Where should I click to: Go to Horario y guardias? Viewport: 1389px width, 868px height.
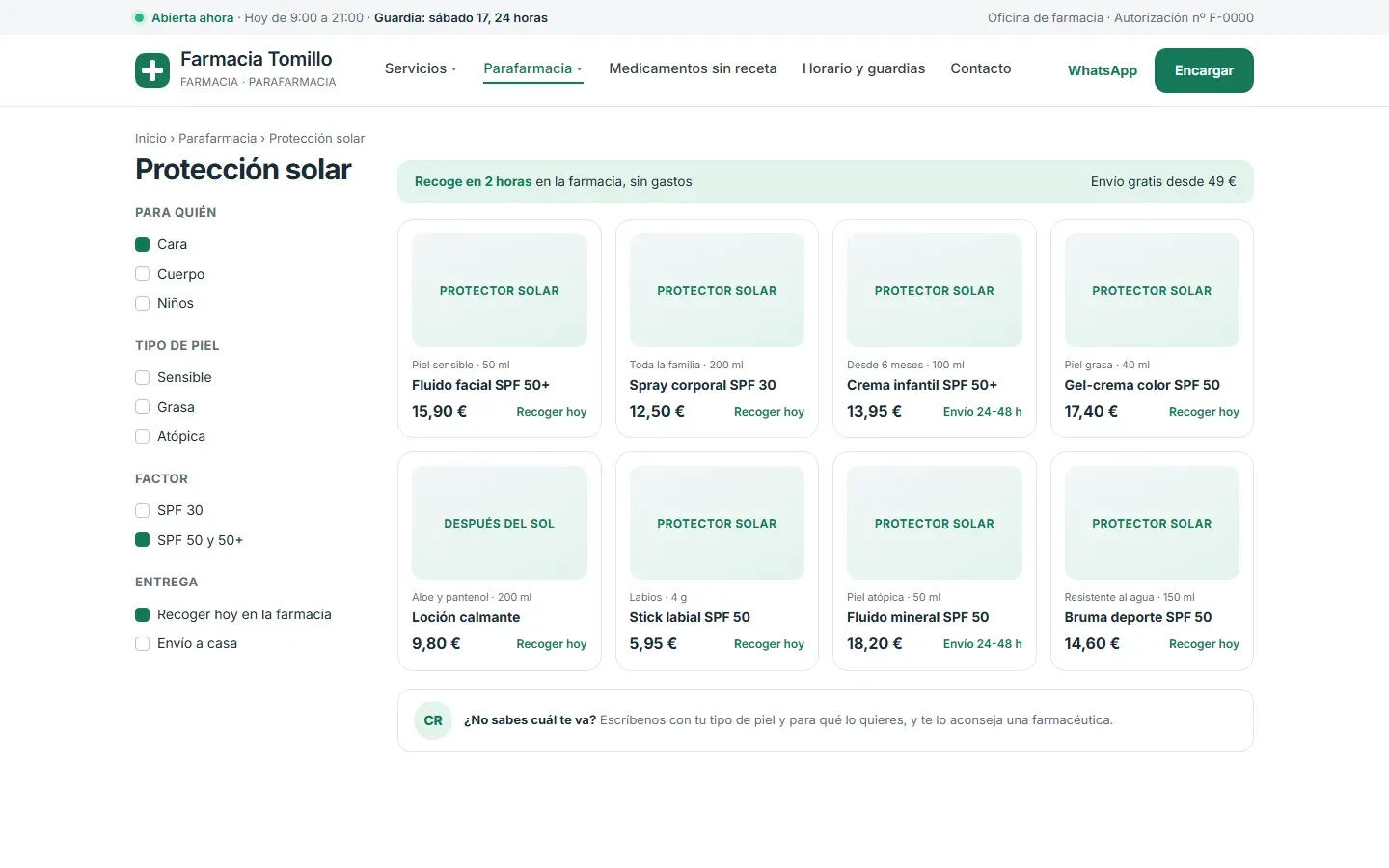[863, 68]
